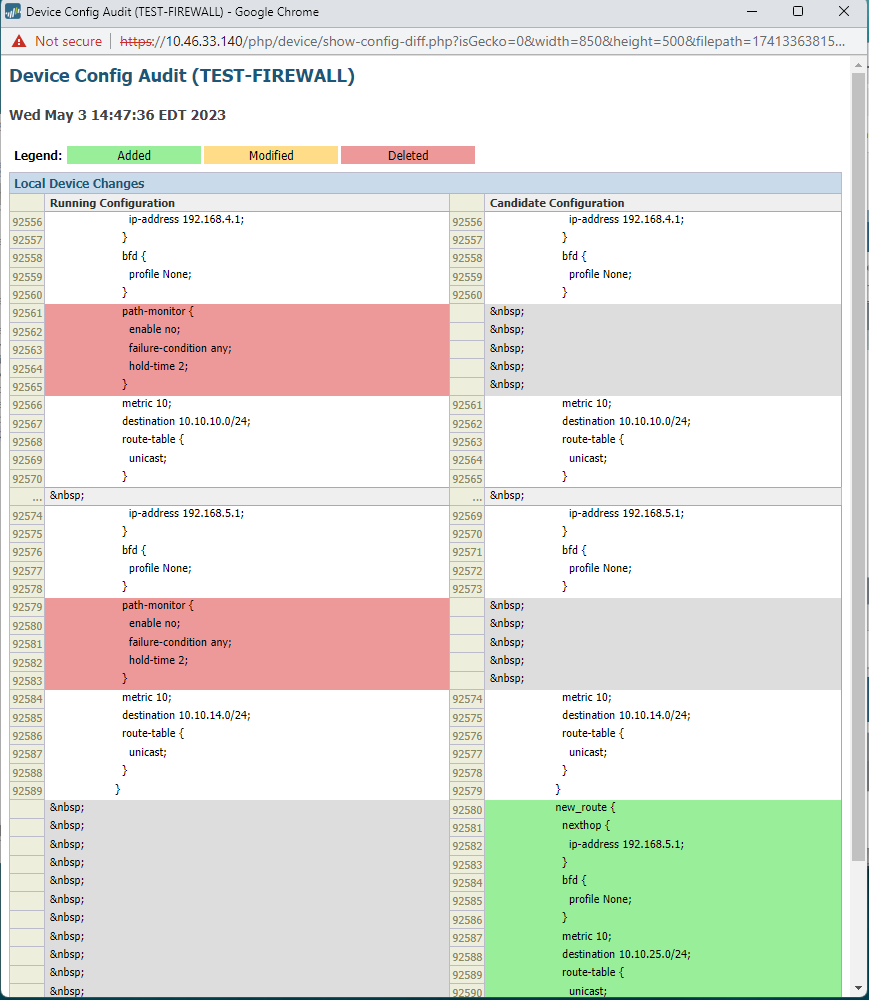Click 'ip-address 192.168.5.1;' on Running line 92574
The width and height of the screenshot is (869, 1000).
(186, 513)
